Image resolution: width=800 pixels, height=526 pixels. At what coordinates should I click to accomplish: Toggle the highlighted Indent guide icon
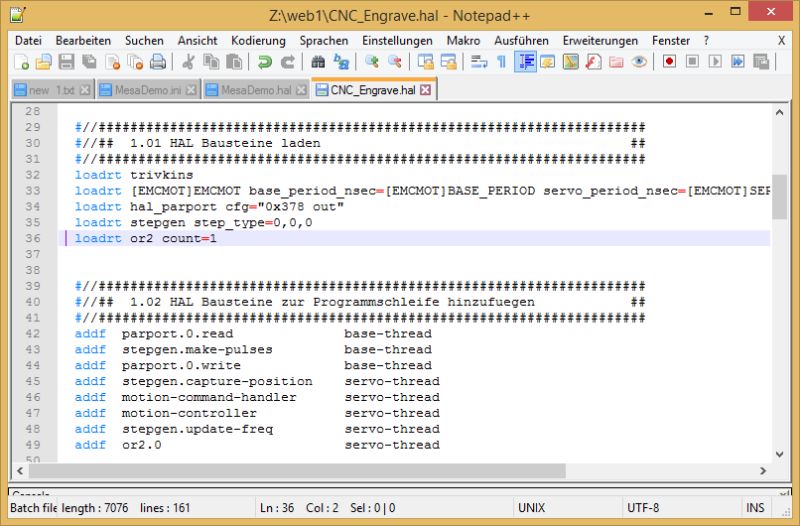pyautogui.click(x=525, y=62)
